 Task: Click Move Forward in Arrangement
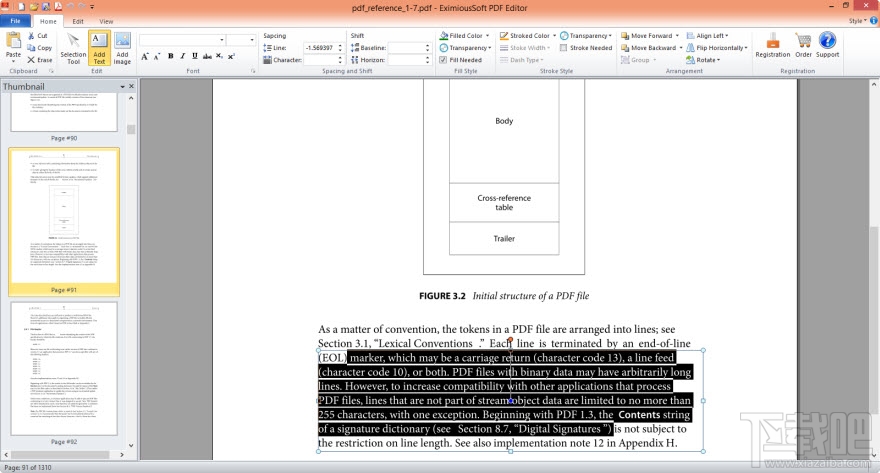click(x=650, y=35)
